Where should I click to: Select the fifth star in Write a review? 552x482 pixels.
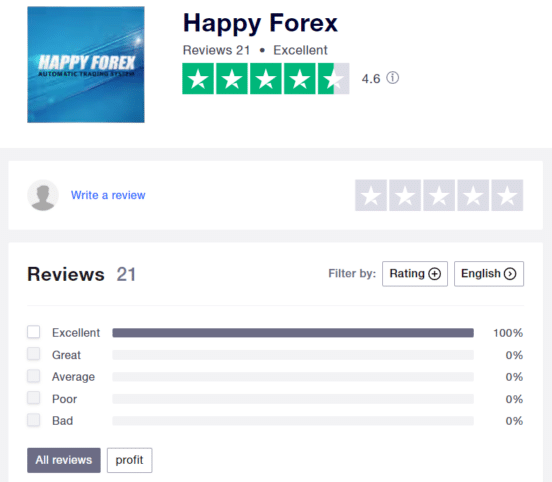tap(507, 195)
